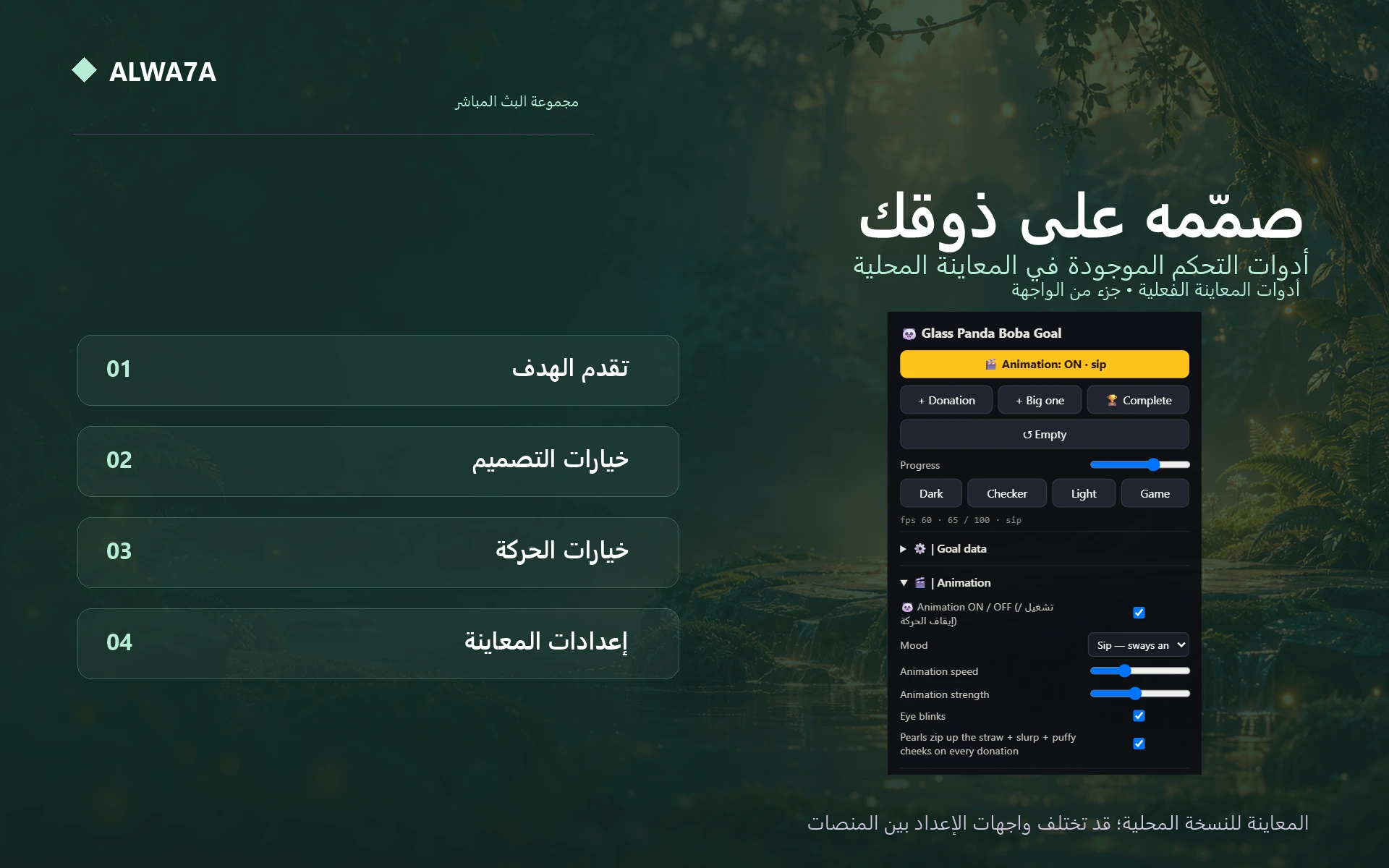
Task: Toggle the Animation ON / OFF checkbox
Action: pyautogui.click(x=1139, y=613)
